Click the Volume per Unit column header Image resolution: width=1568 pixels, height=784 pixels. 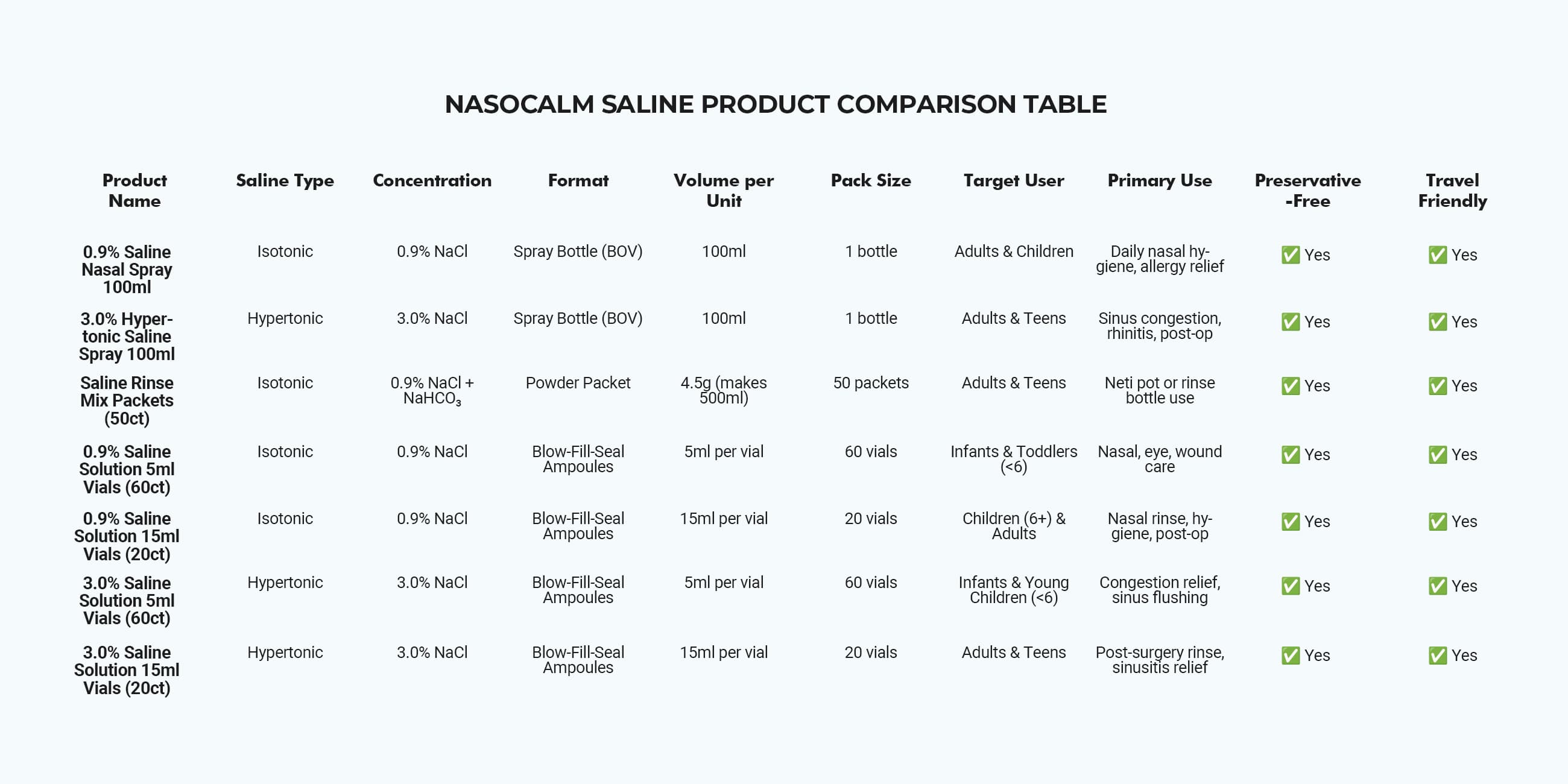click(x=723, y=191)
